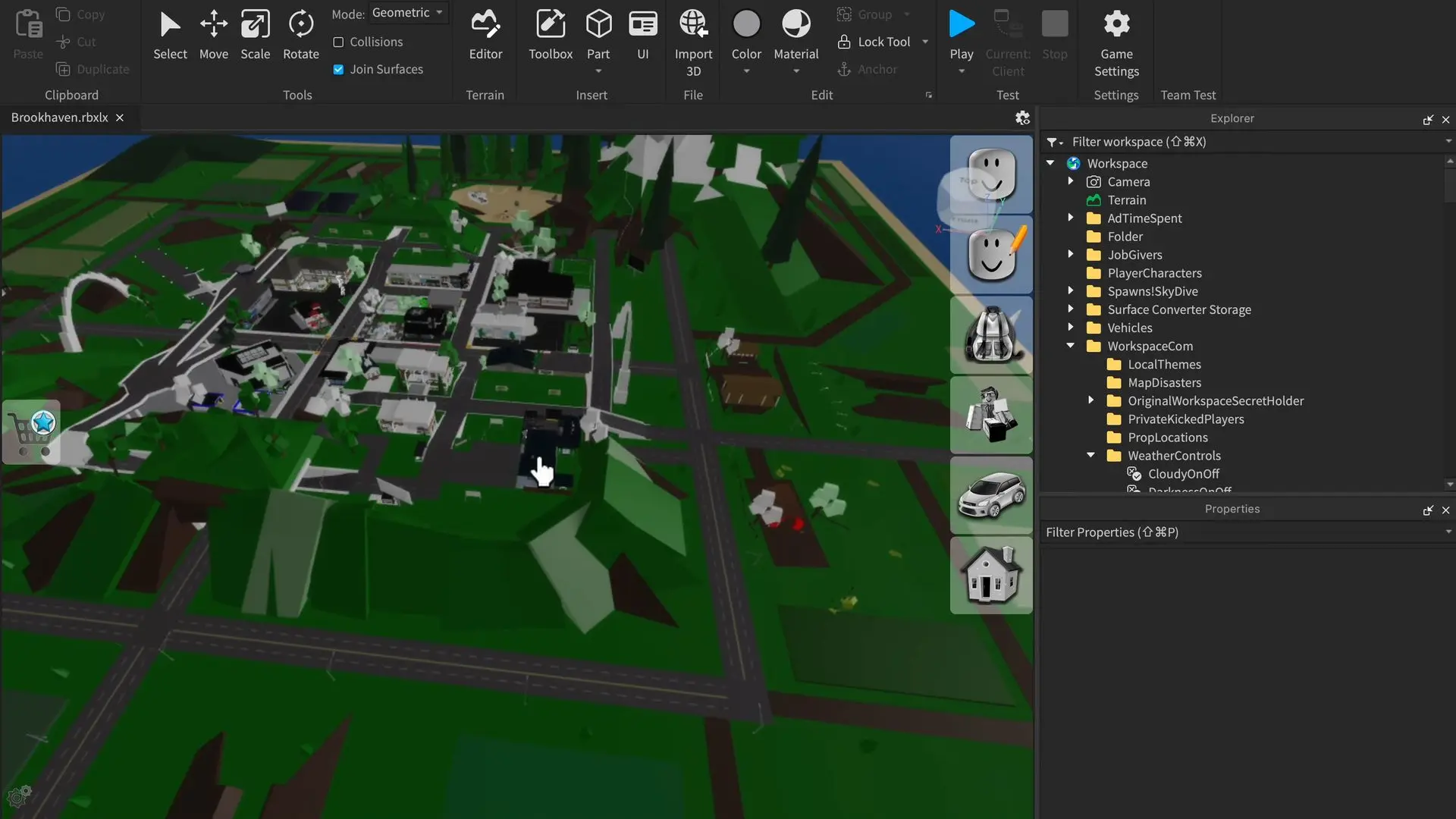Click the Explorer vertical scrollbar
The image size is (1456, 819).
tap(1450, 186)
